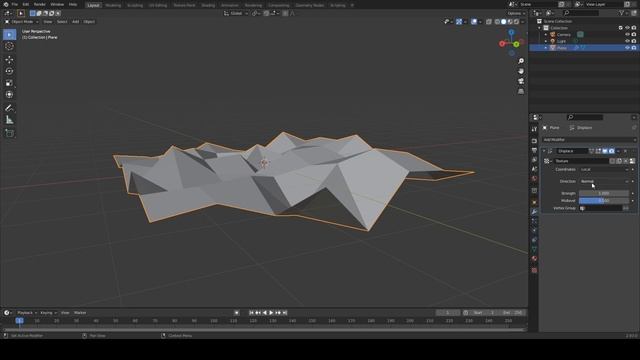The width and height of the screenshot is (640, 360).
Task: Collapse the Collection tree in outliner
Action: pos(540,28)
